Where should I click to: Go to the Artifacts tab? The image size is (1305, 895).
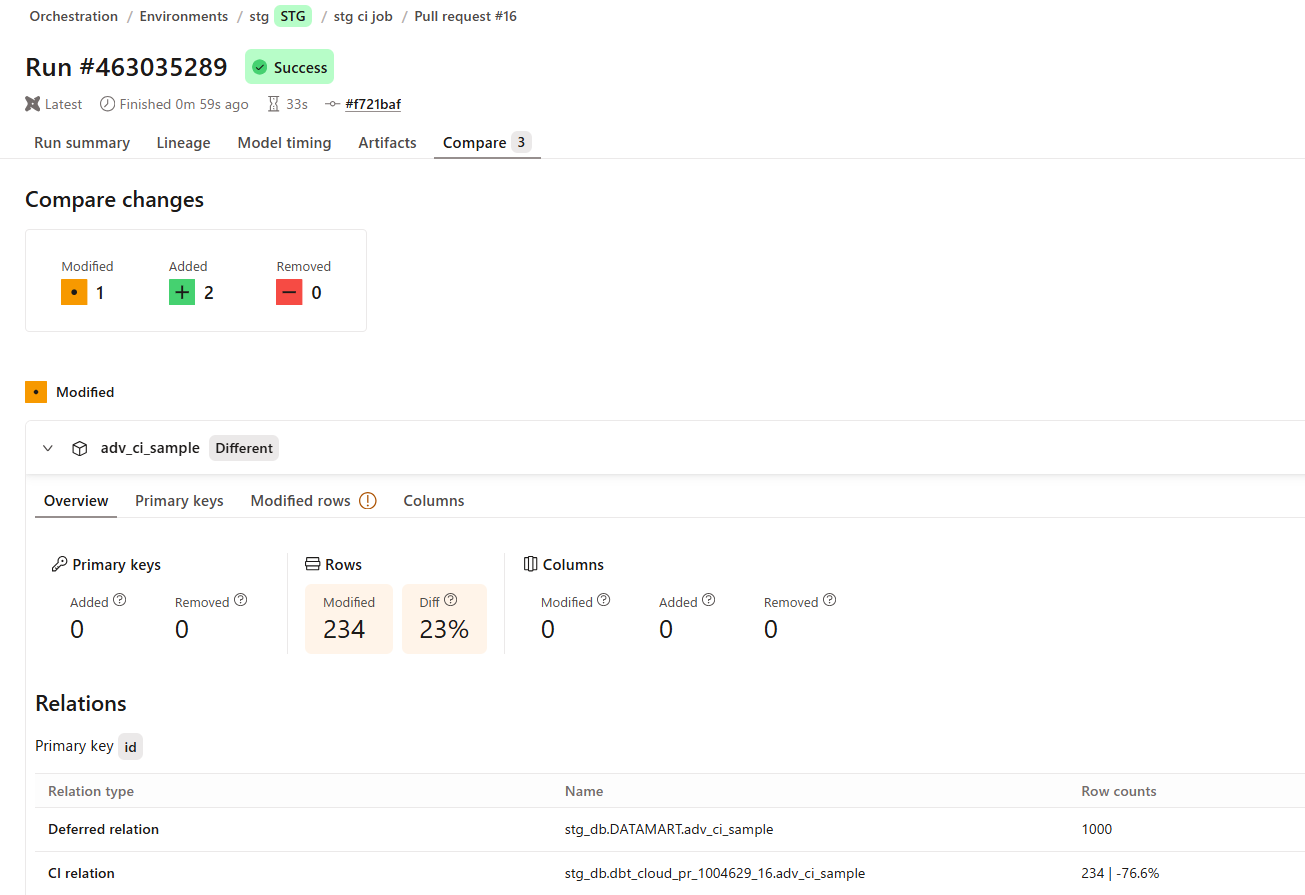point(387,143)
